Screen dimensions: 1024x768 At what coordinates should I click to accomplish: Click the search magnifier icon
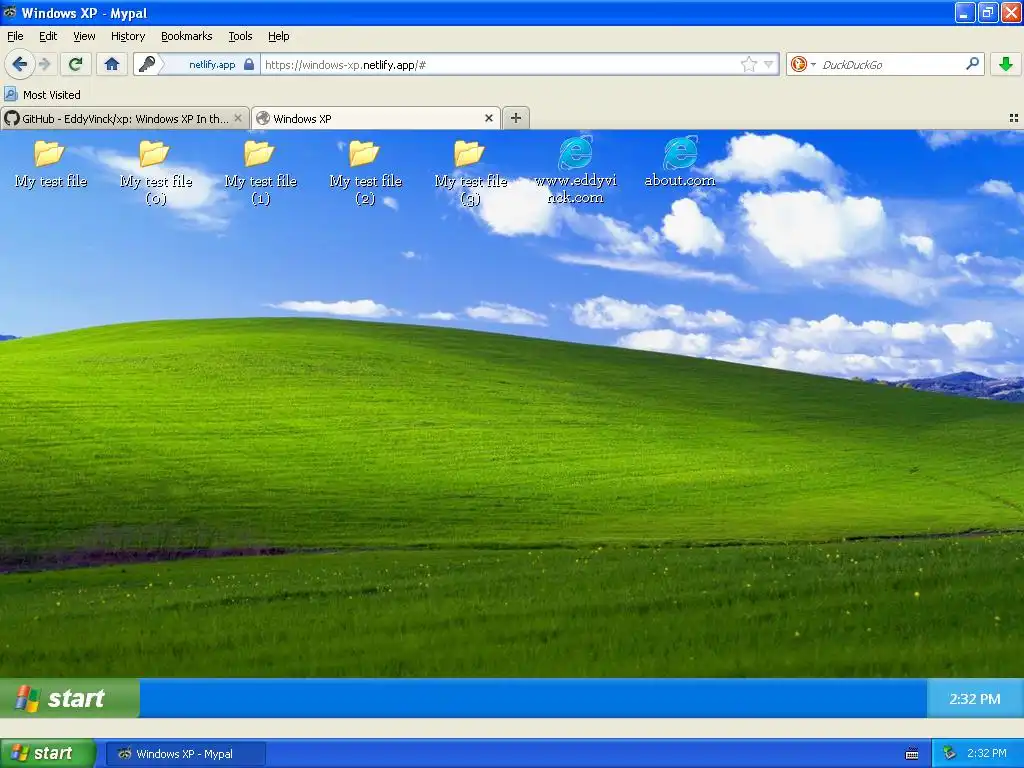click(972, 64)
